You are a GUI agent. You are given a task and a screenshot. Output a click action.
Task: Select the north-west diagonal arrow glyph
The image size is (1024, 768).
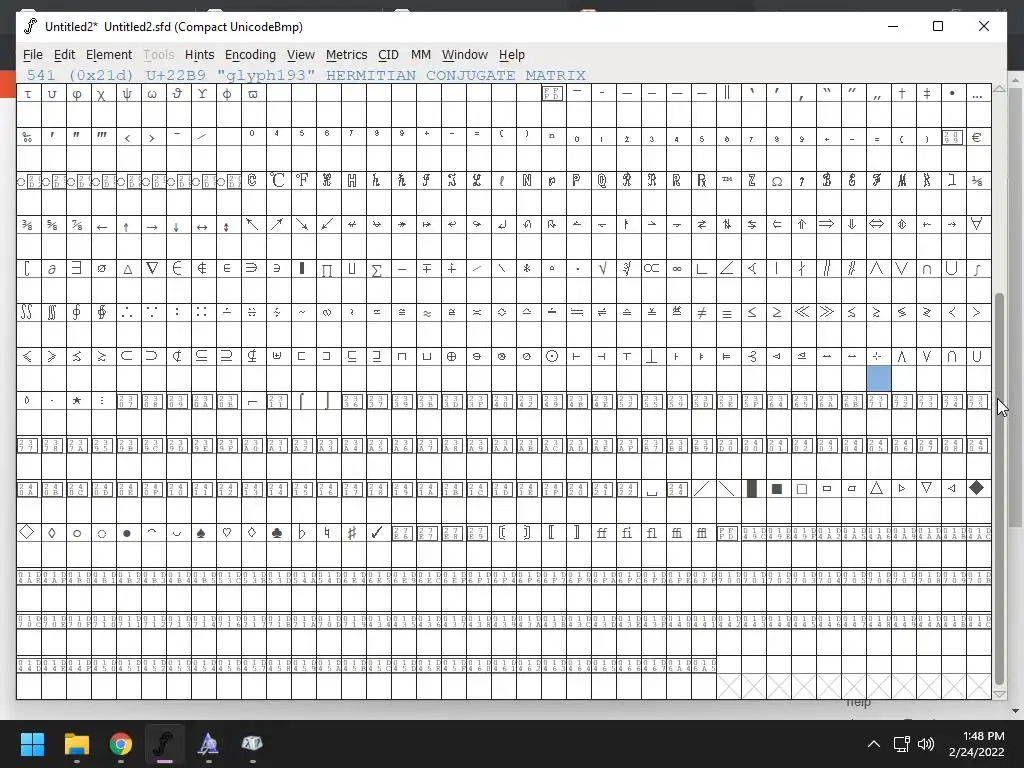(252, 225)
